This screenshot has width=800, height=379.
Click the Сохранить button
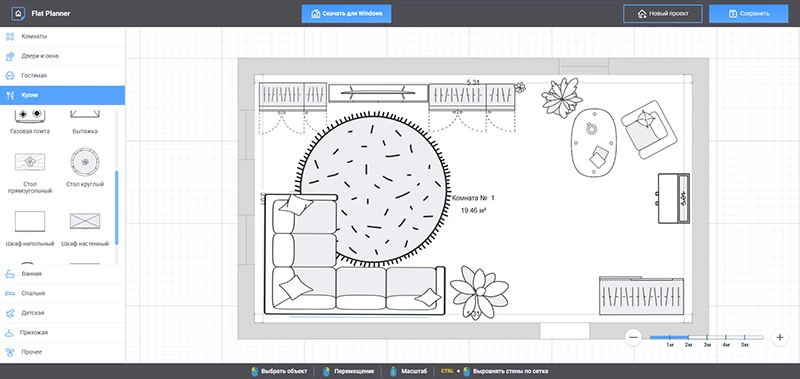click(x=748, y=14)
